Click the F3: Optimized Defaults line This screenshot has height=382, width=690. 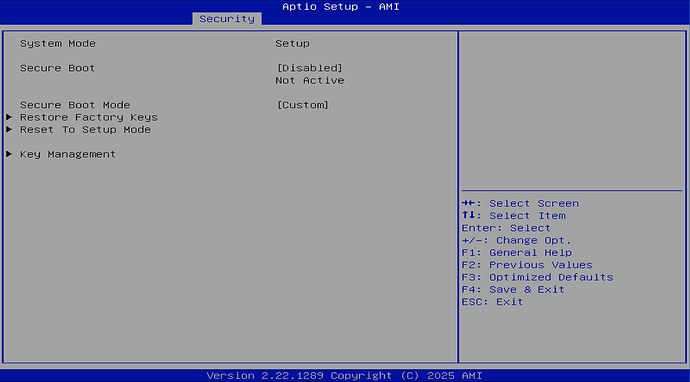(537, 278)
